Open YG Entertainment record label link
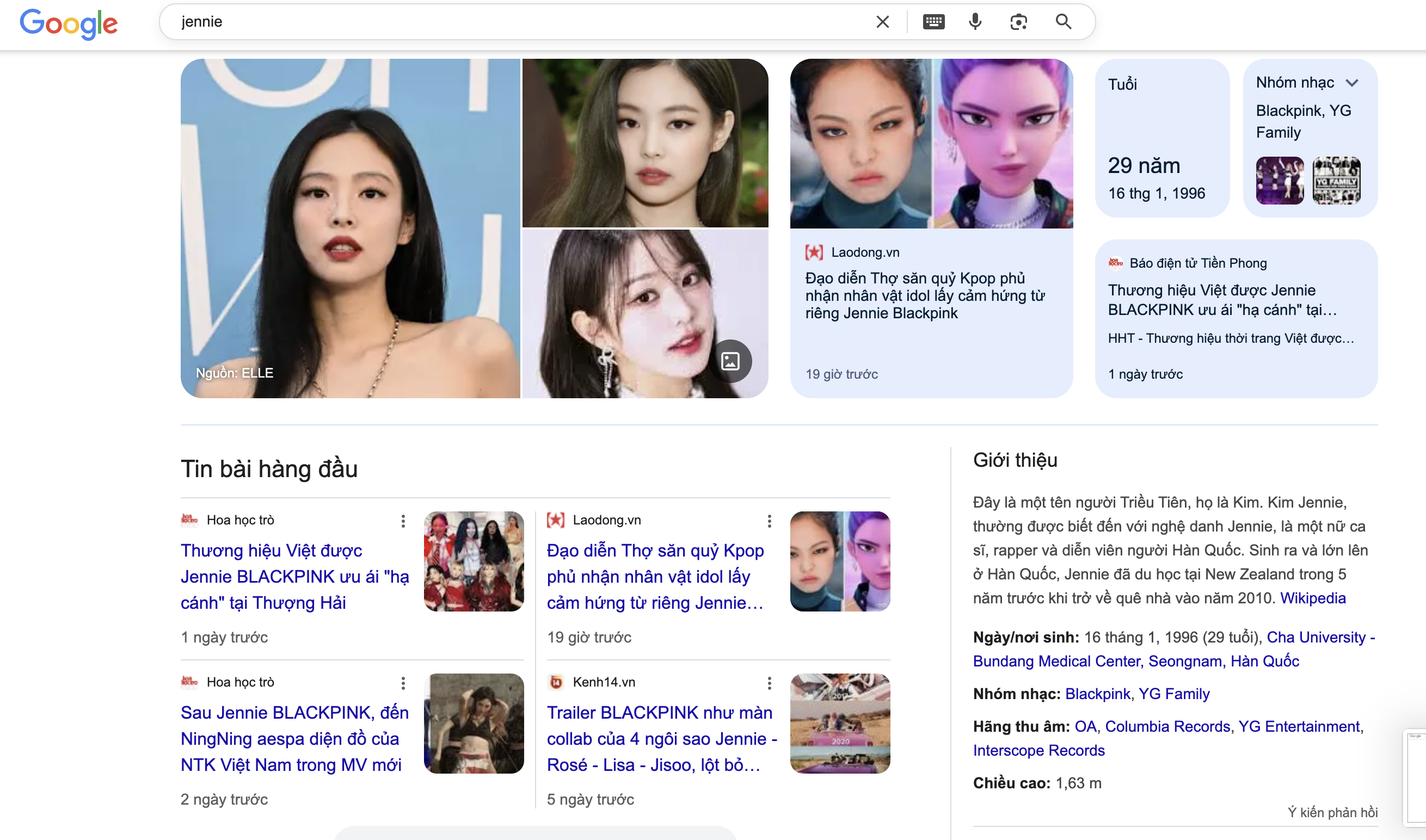Screen dimensions: 1426x840 click(1299, 727)
